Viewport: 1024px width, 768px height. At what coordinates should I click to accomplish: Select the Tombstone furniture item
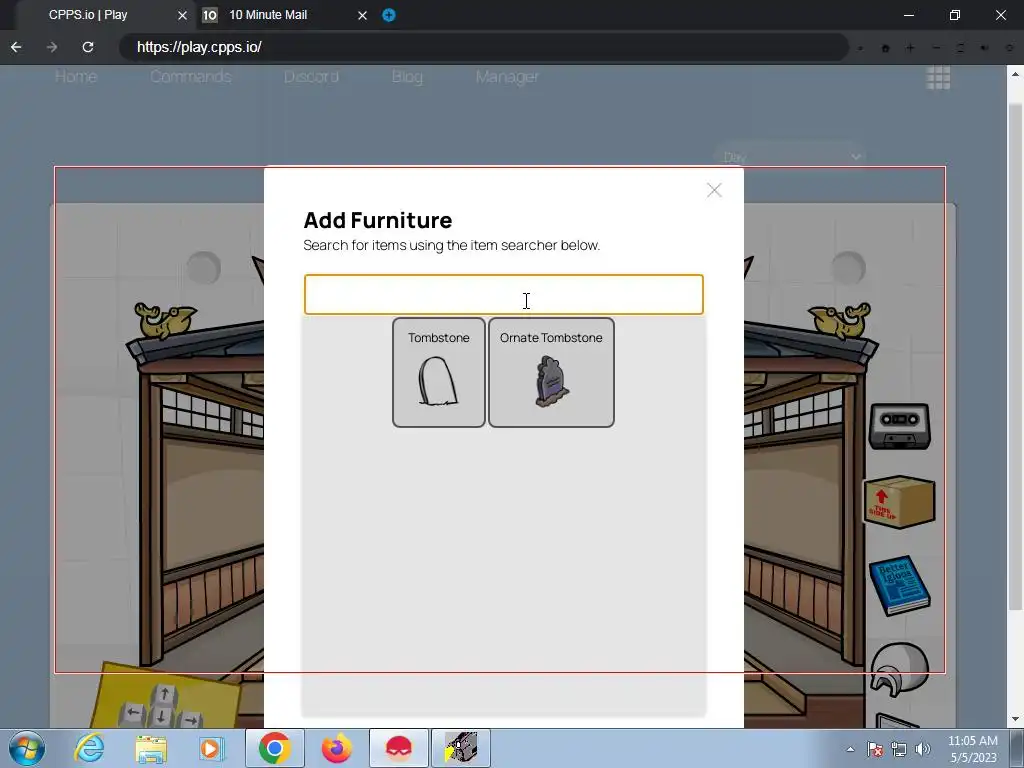(438, 372)
